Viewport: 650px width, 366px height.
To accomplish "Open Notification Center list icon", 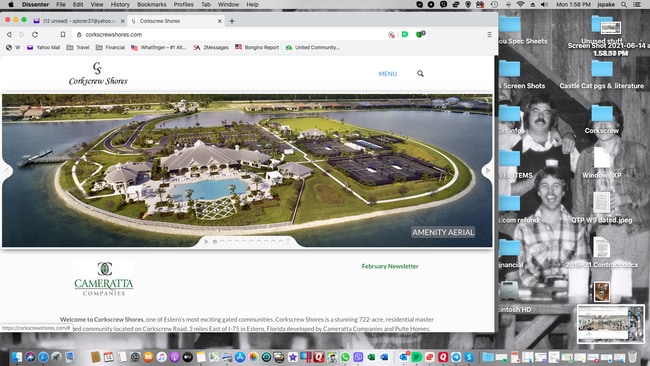I will 637,5.
